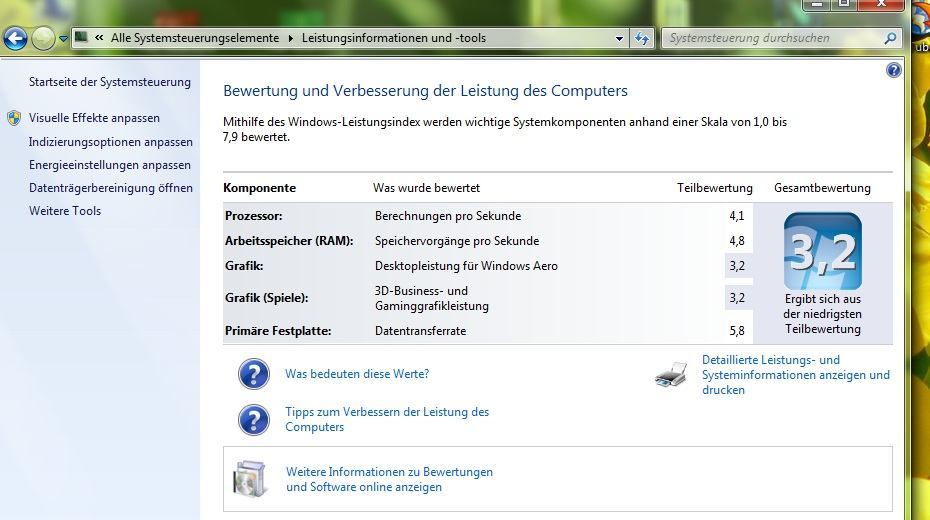
Task: Click Speichervorgänge pro Sekunde text
Action: click(457, 241)
